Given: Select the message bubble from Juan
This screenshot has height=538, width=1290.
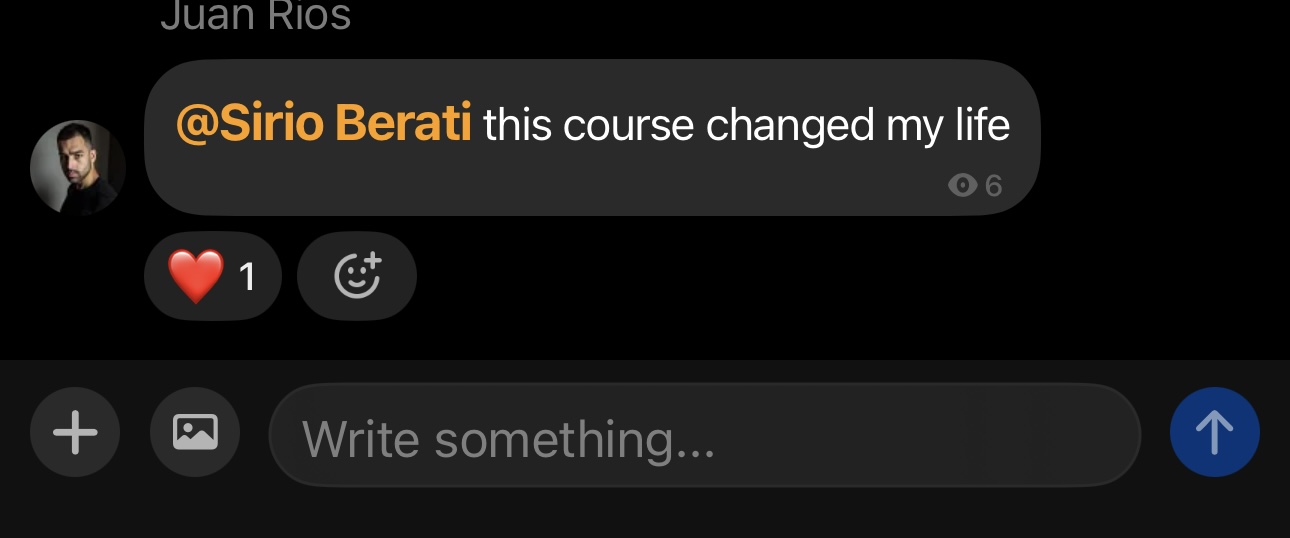Looking at the screenshot, I should pyautogui.click(x=592, y=137).
